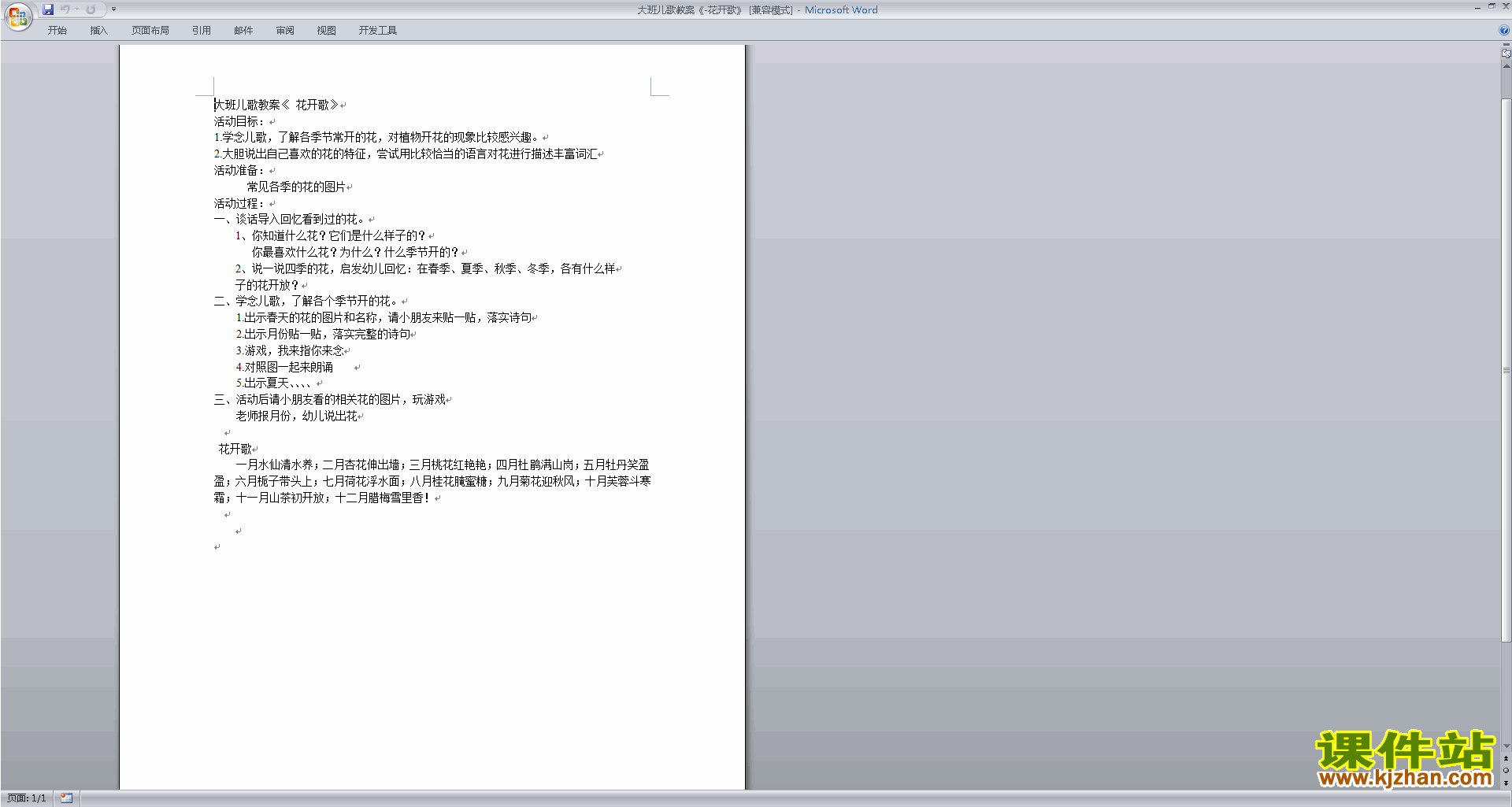Click the poem line starting 霜；十一月山茶初开放

click(323, 498)
